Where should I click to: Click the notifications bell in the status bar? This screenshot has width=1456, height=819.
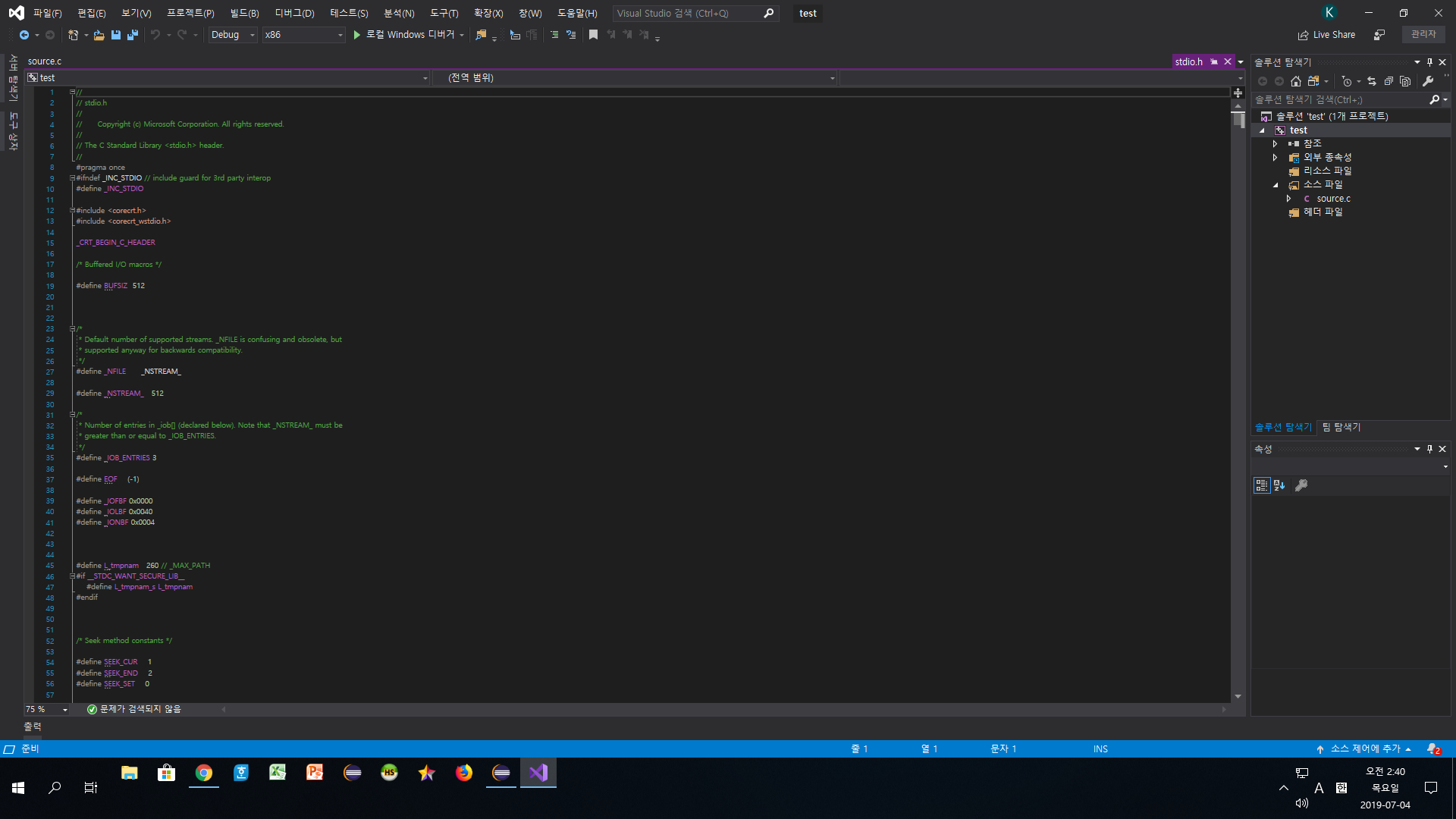(x=1432, y=748)
